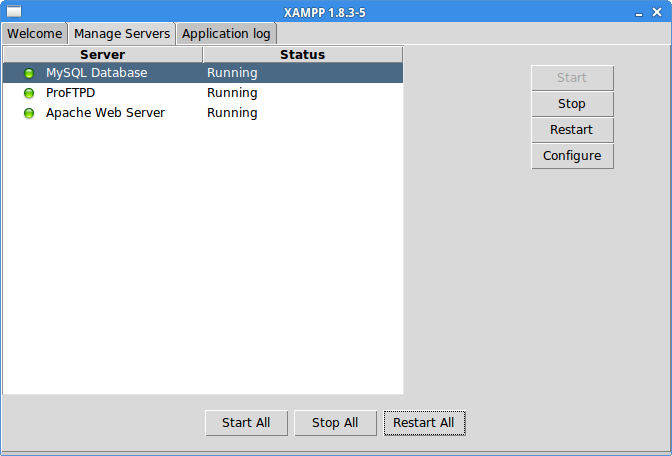Click green status indicator for ProFTPD
Screen dimensions: 672x456
tap(29, 93)
